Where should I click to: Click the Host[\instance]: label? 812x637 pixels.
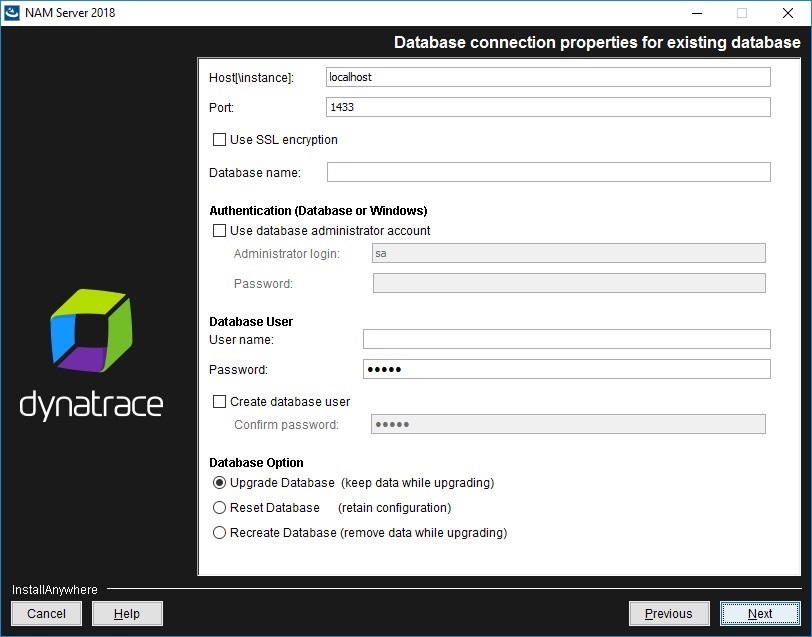251,78
